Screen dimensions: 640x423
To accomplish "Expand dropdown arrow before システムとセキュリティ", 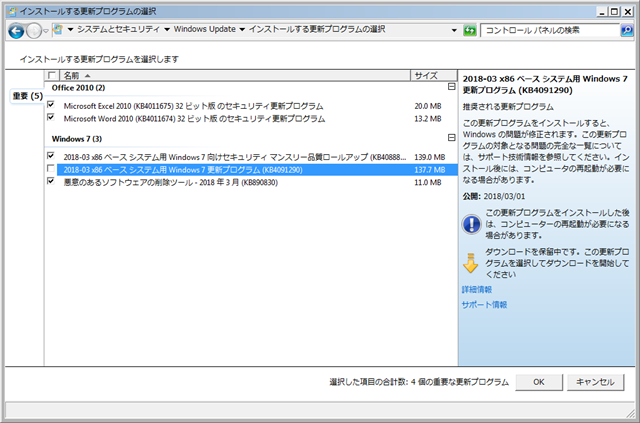I will pos(70,29).
